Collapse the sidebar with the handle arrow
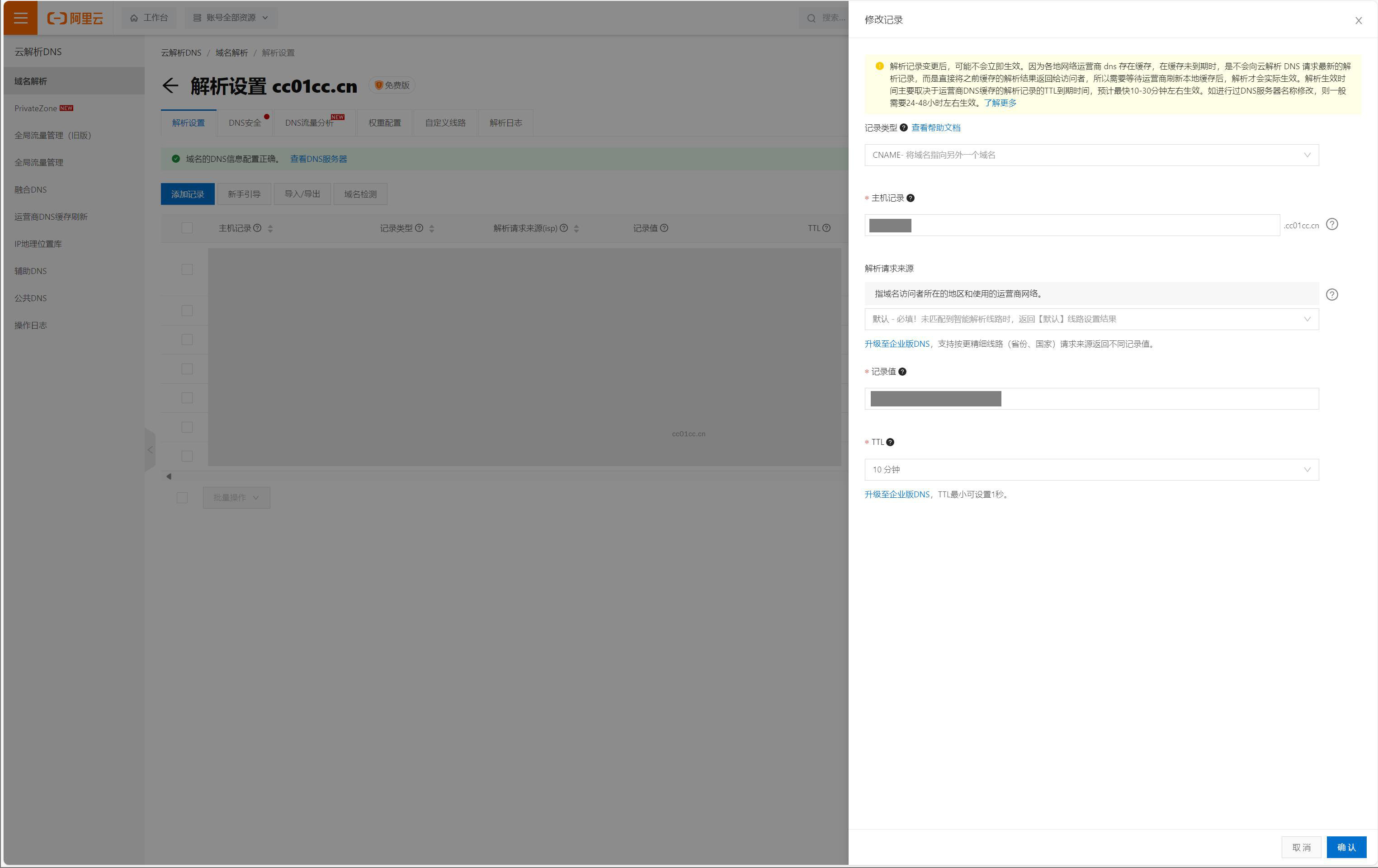 [x=150, y=450]
